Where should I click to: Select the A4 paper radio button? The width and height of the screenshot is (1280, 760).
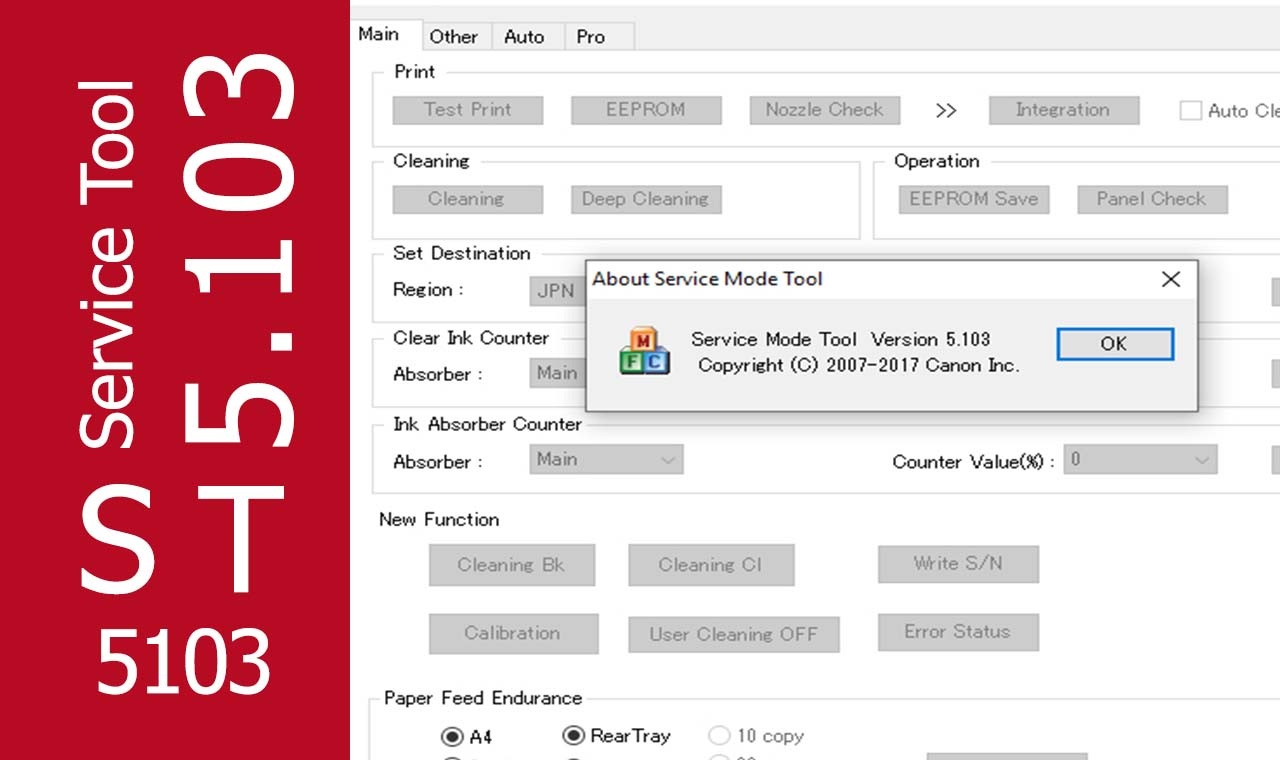[x=452, y=737]
